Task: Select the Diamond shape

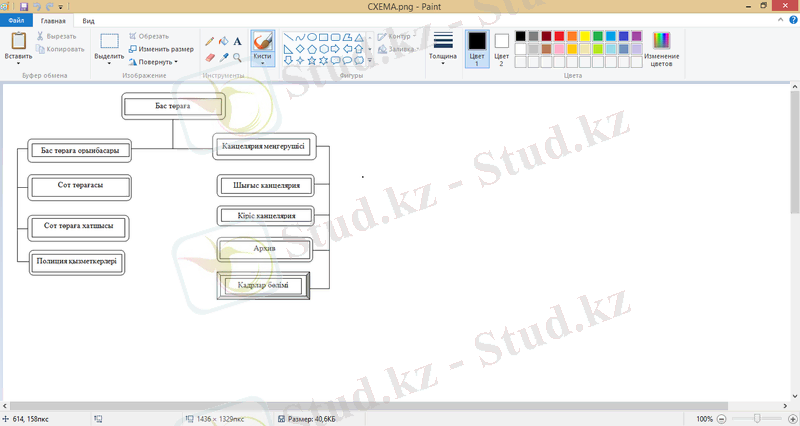Action: (300, 49)
